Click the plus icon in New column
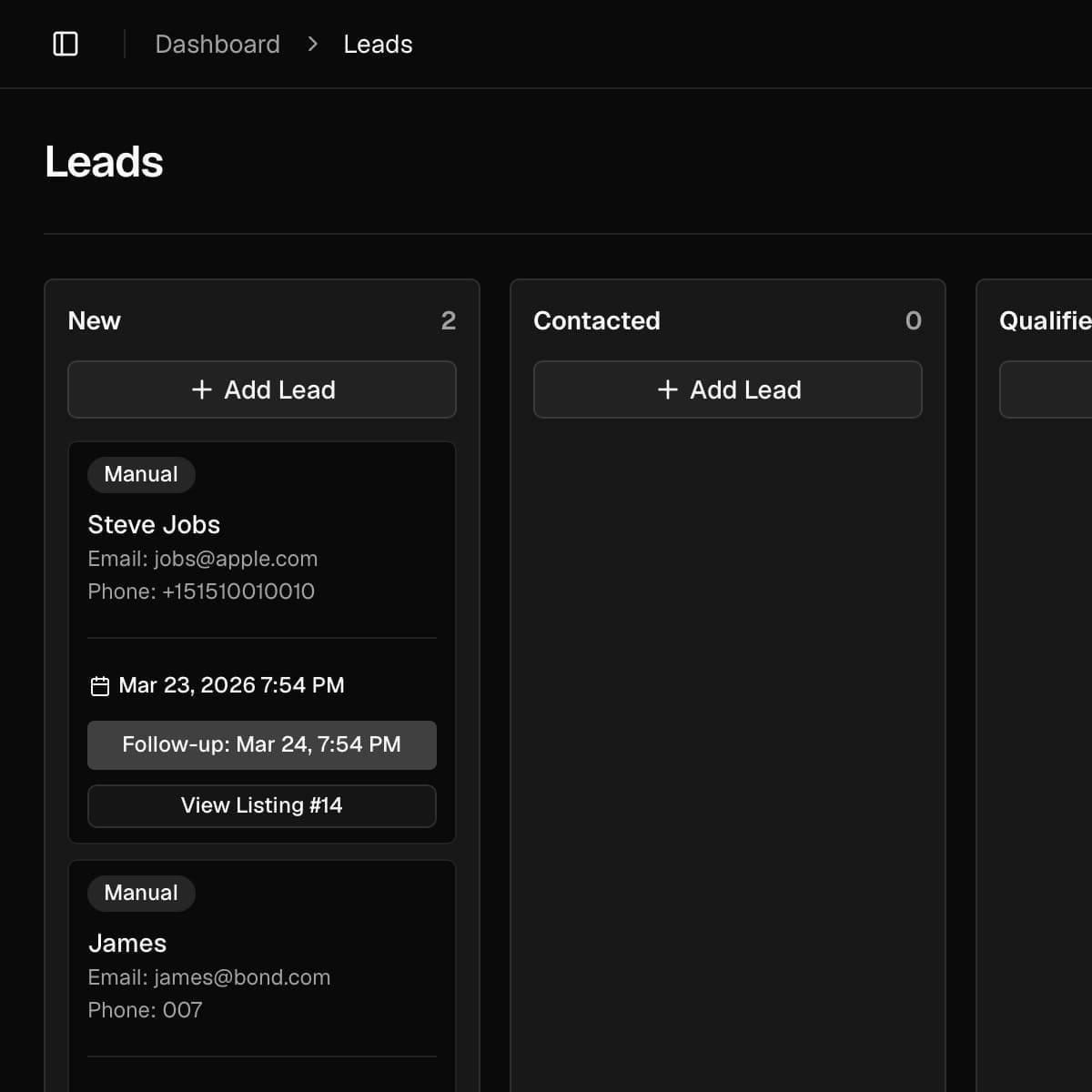 pyautogui.click(x=202, y=389)
